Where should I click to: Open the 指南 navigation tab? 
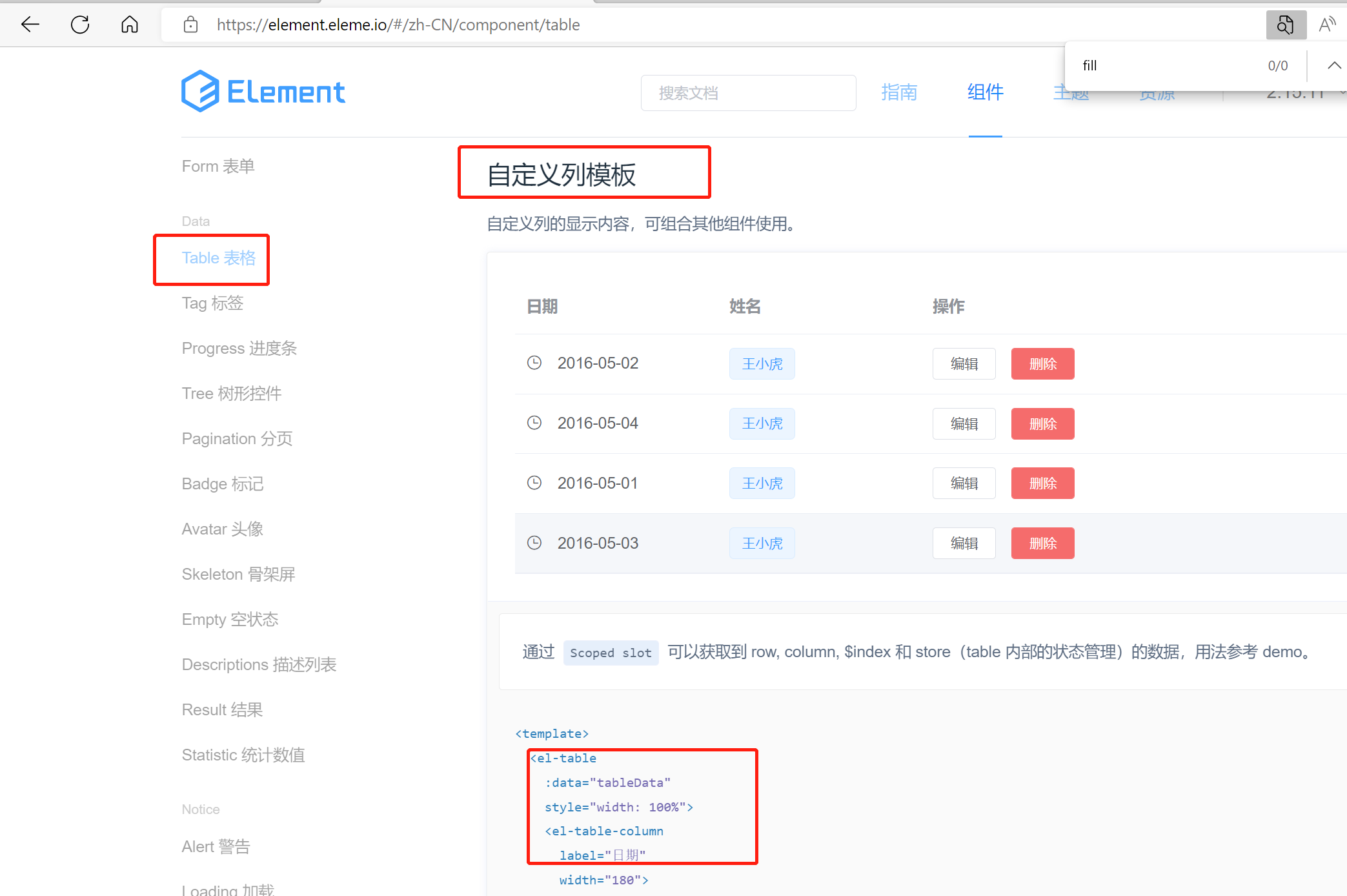point(899,92)
